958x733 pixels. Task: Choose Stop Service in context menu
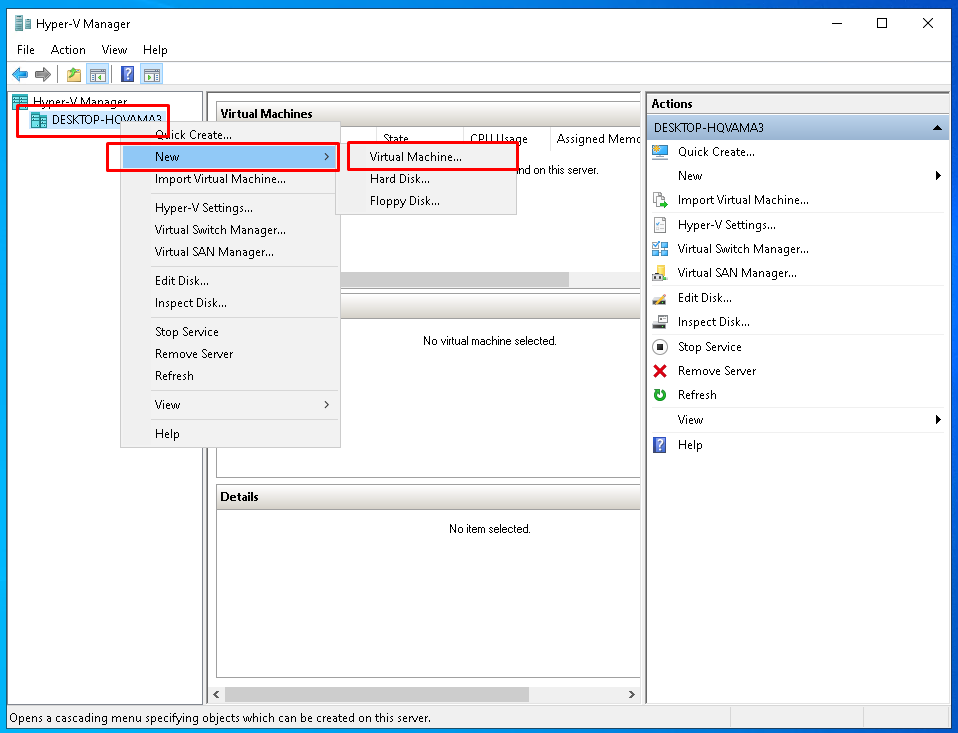[230, 332]
